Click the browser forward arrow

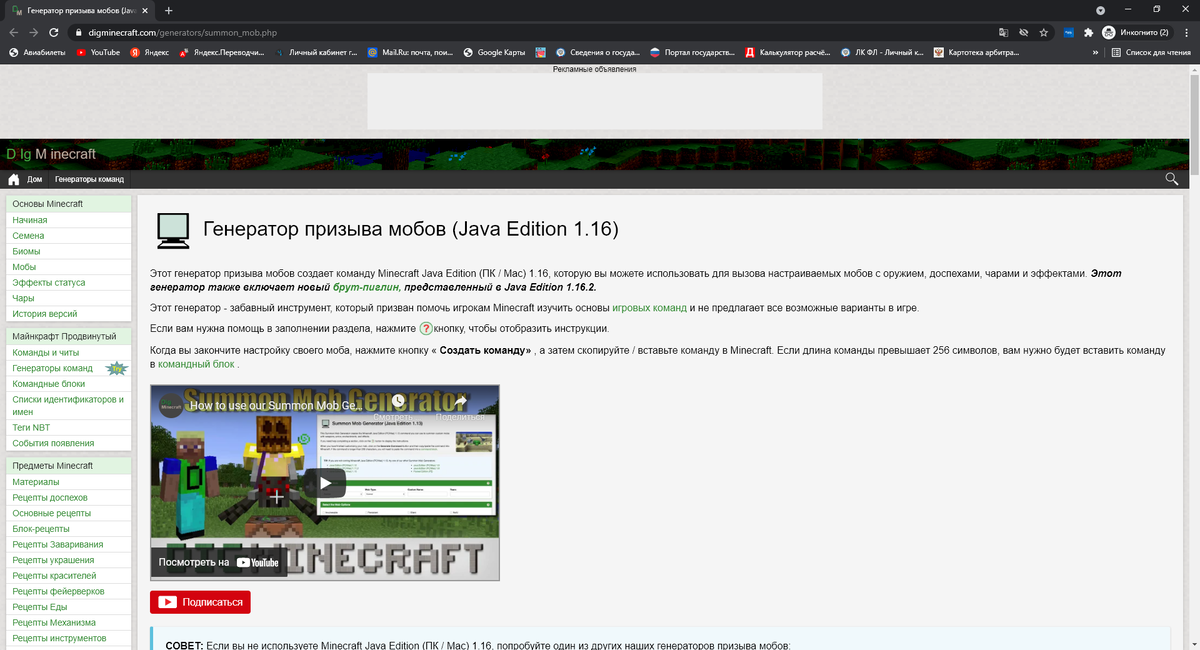(33, 32)
